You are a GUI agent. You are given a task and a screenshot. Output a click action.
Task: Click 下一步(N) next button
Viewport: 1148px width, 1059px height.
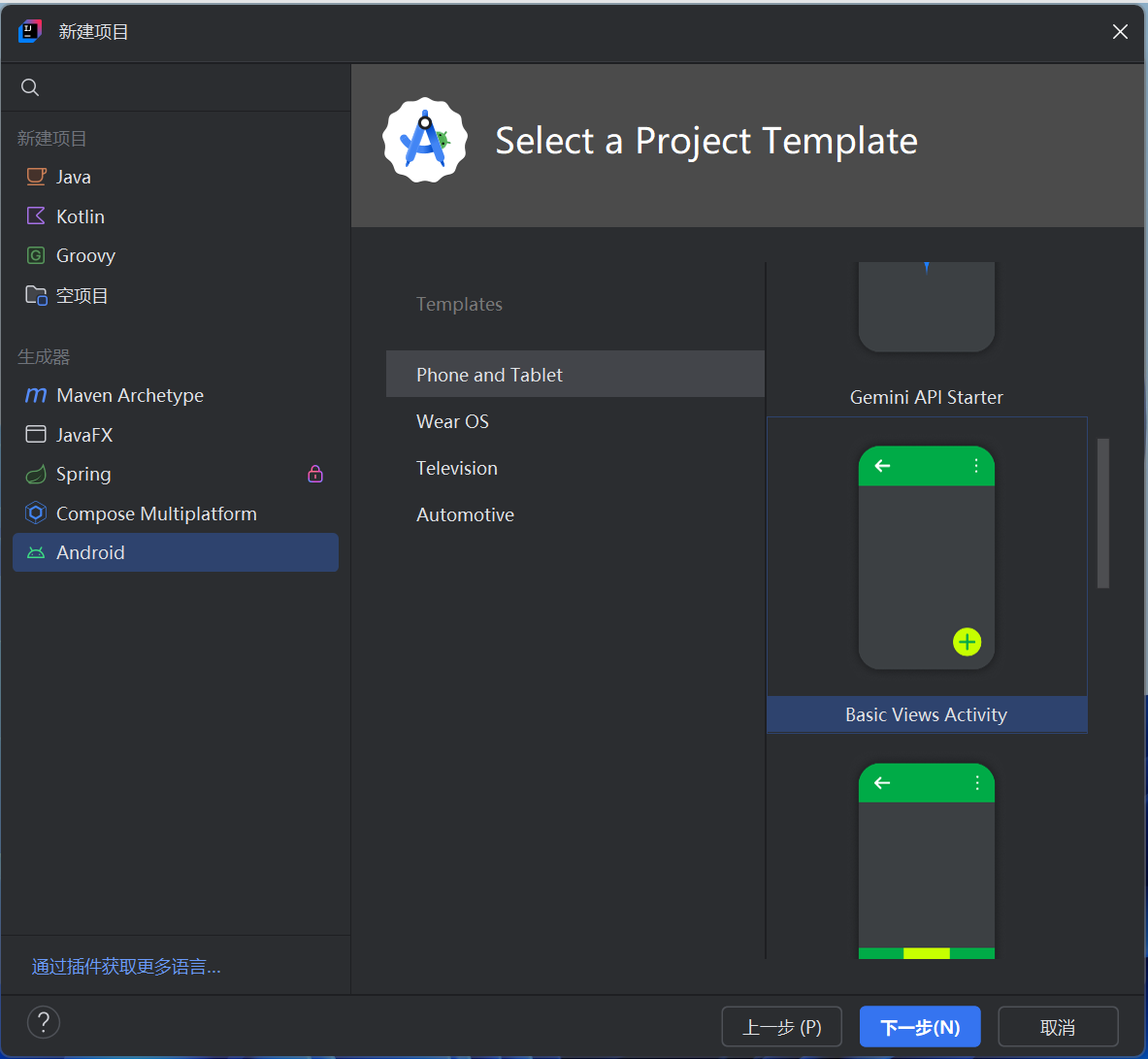click(x=920, y=1027)
